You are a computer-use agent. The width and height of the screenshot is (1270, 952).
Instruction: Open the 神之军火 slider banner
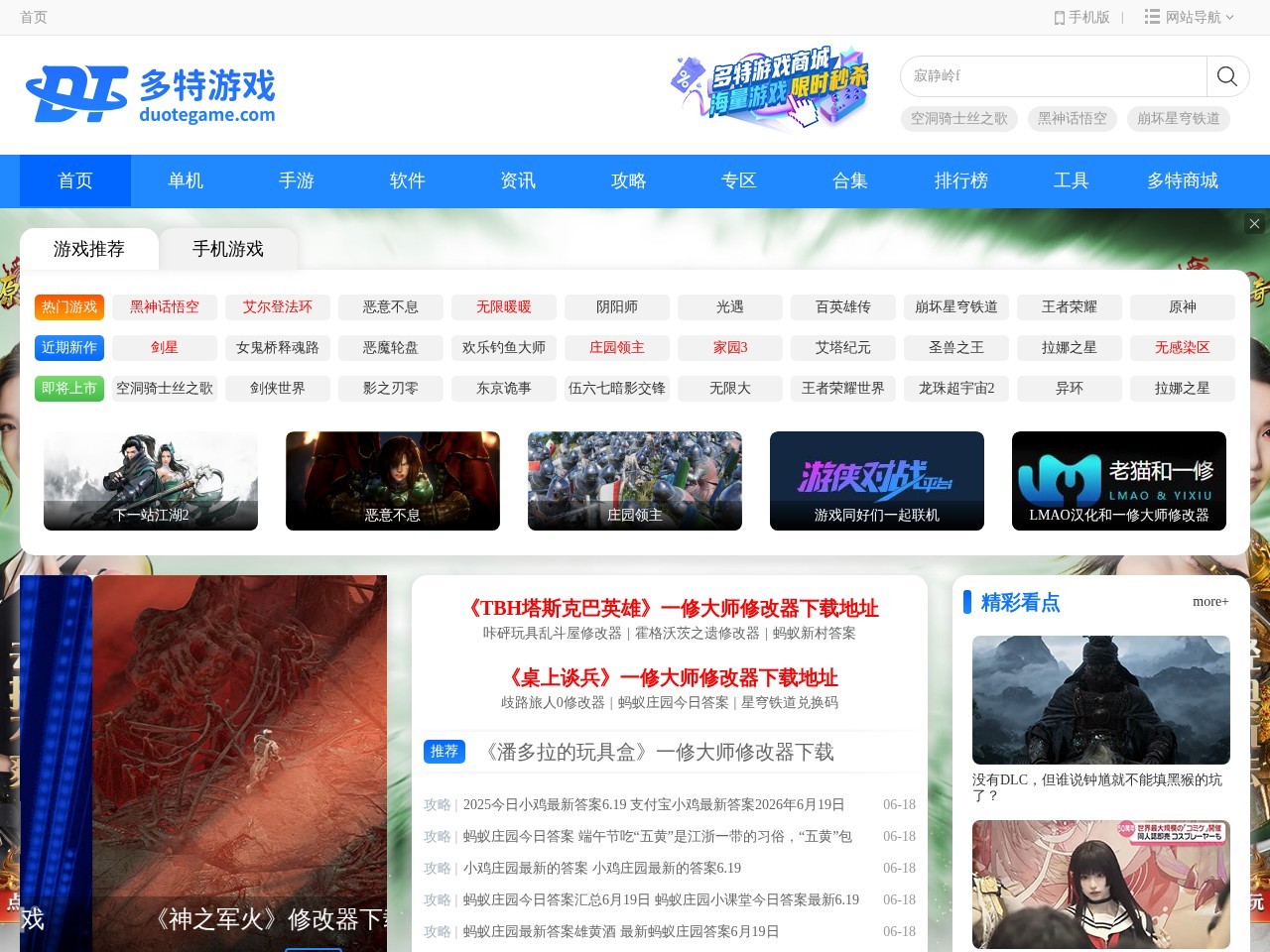(x=239, y=764)
